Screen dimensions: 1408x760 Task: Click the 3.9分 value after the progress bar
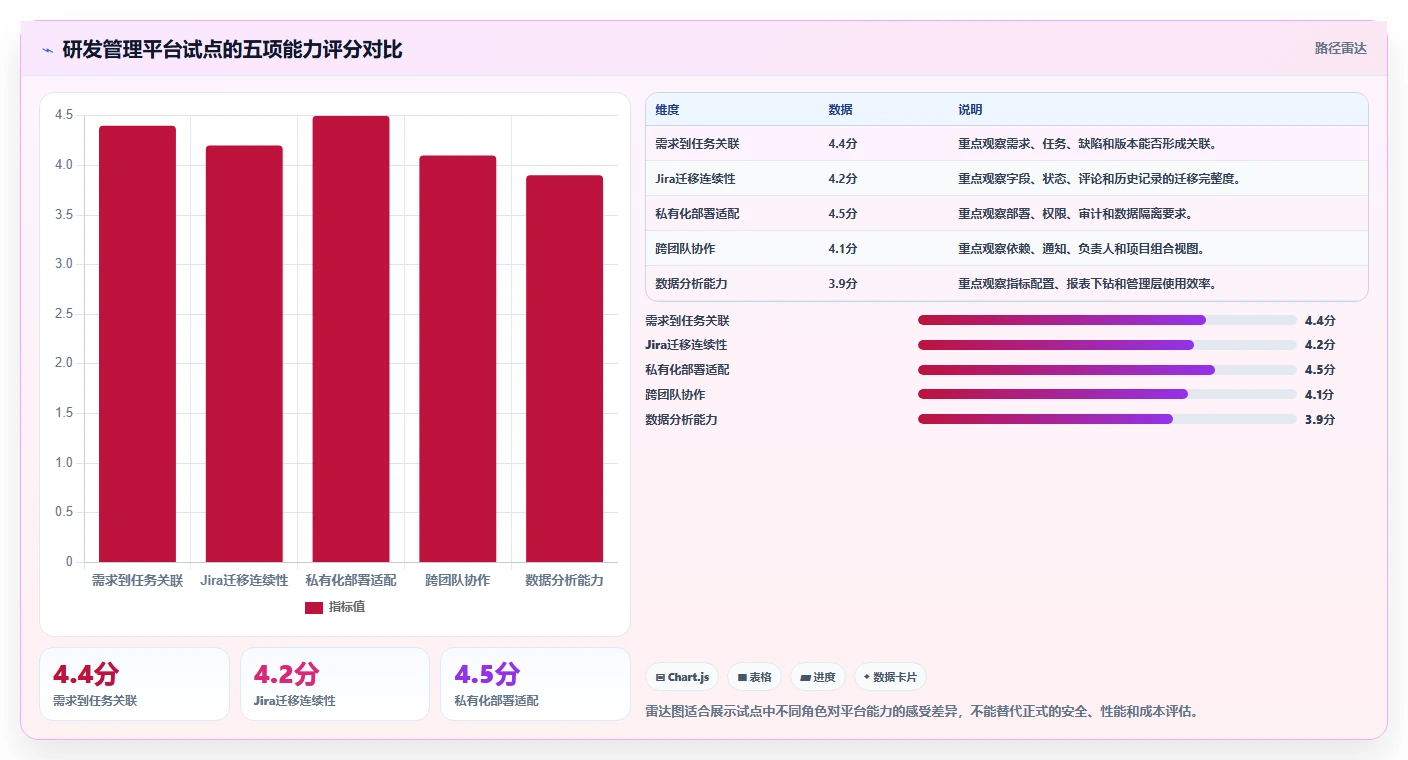click(1320, 420)
